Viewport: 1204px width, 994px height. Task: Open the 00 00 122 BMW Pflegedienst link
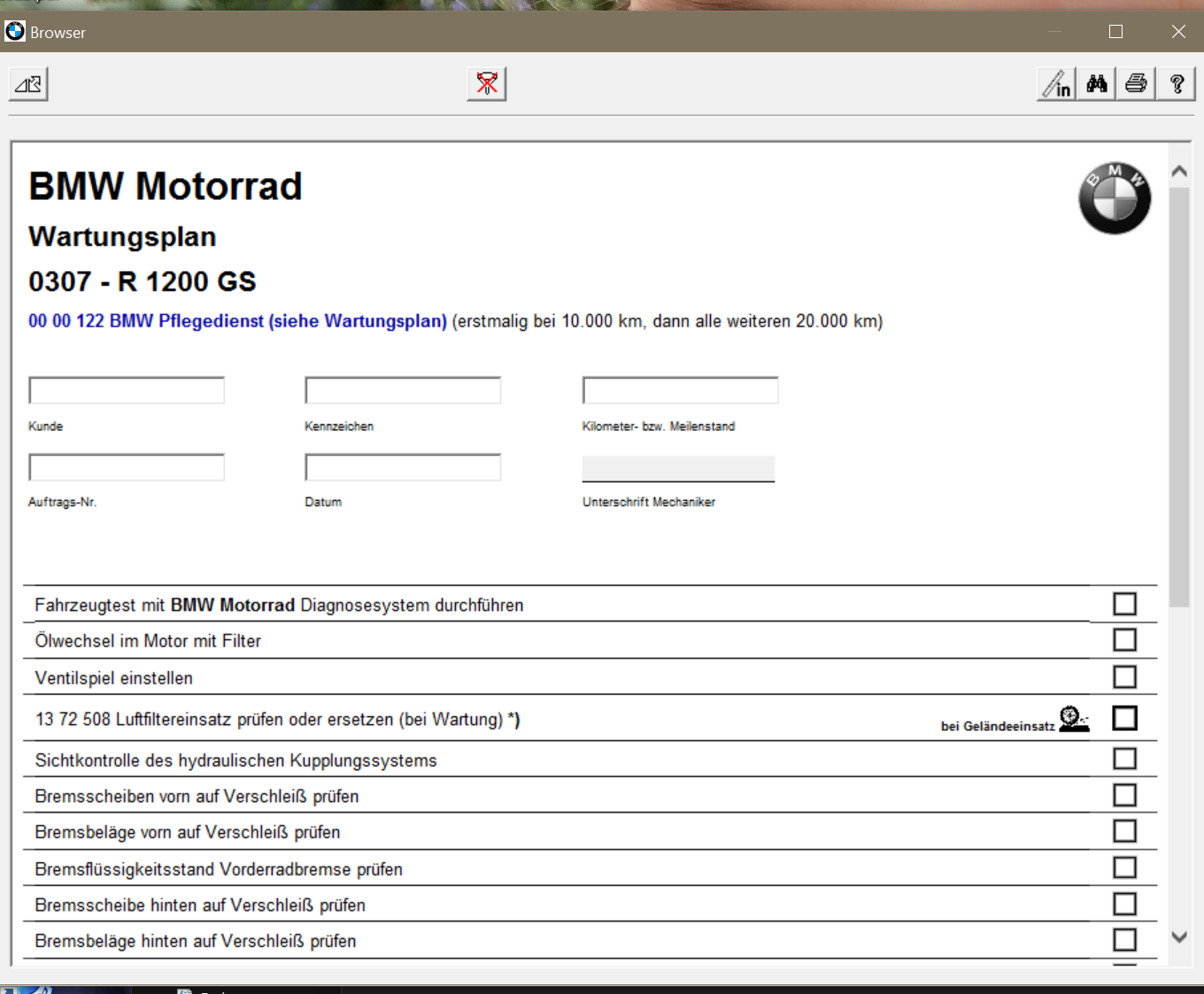237,321
